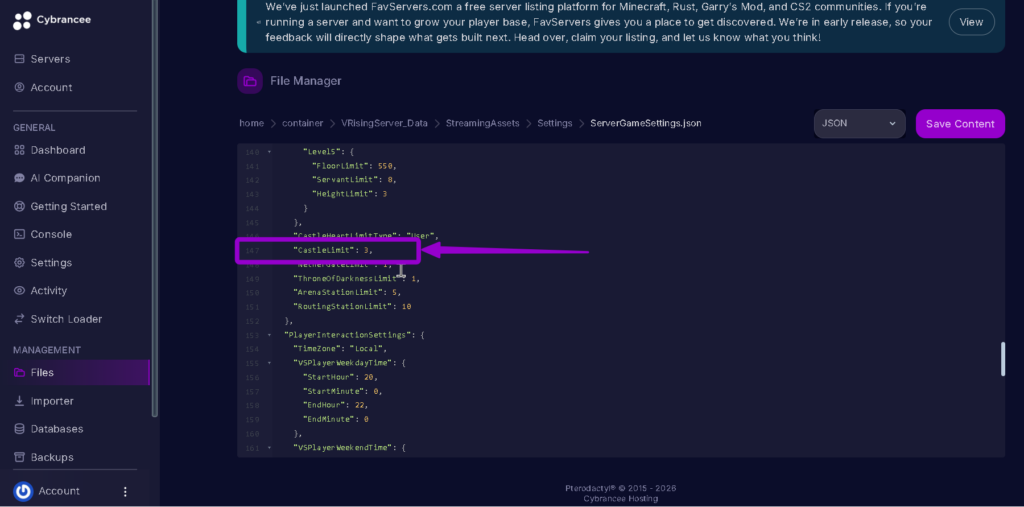Navigate to StreamingAssets breadcrumb

tap(483, 123)
